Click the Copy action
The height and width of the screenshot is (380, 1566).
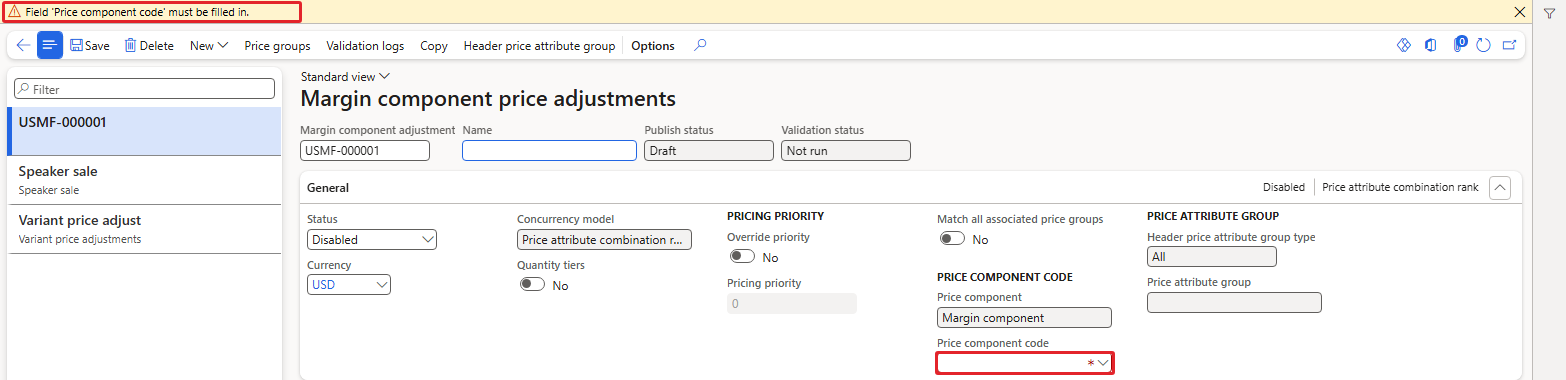pyautogui.click(x=434, y=45)
